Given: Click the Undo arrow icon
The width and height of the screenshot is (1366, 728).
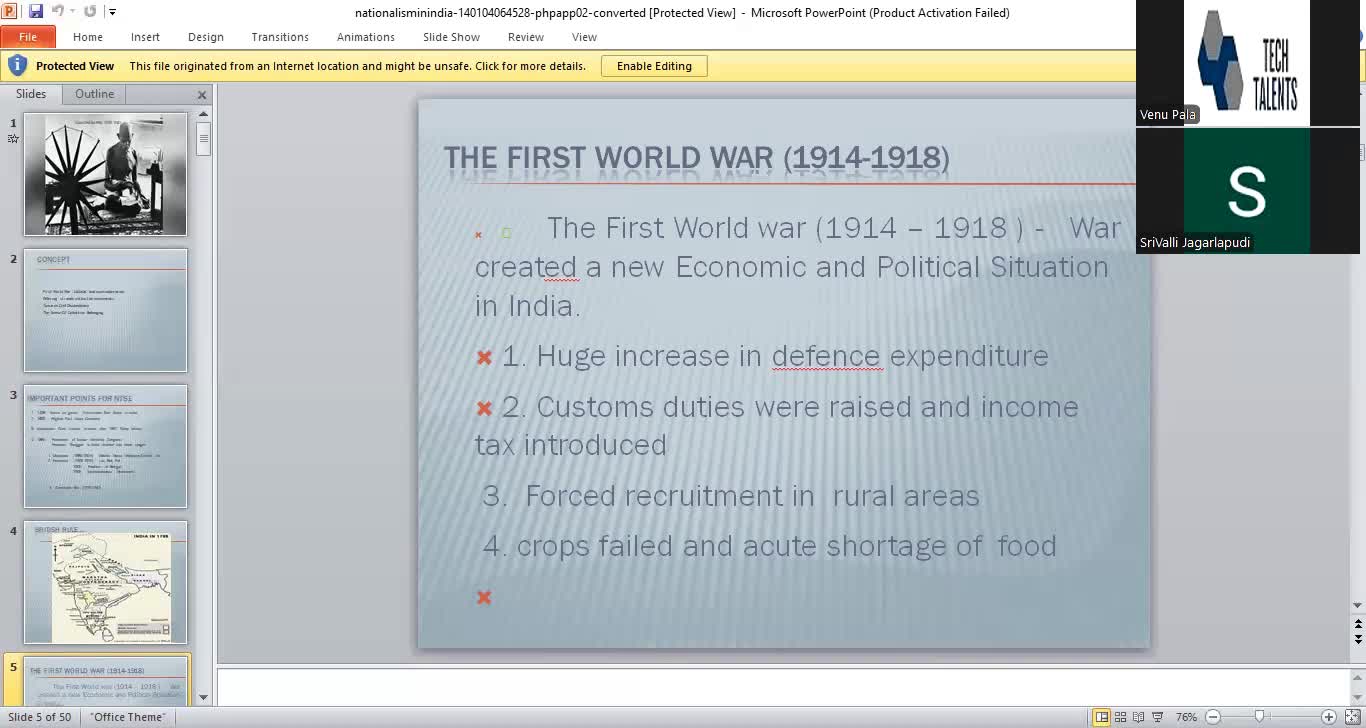Looking at the screenshot, I should click(58, 12).
